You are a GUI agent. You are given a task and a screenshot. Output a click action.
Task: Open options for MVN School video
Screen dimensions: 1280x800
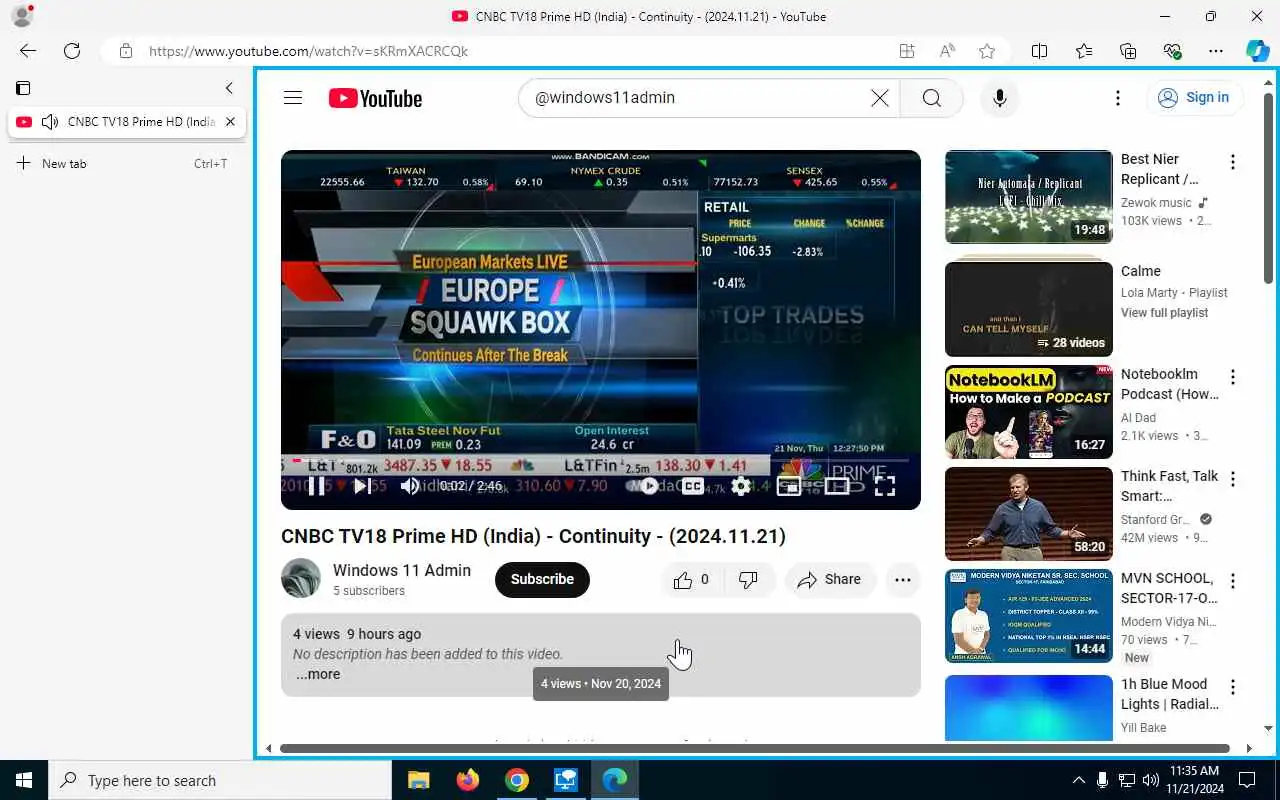point(1233,581)
